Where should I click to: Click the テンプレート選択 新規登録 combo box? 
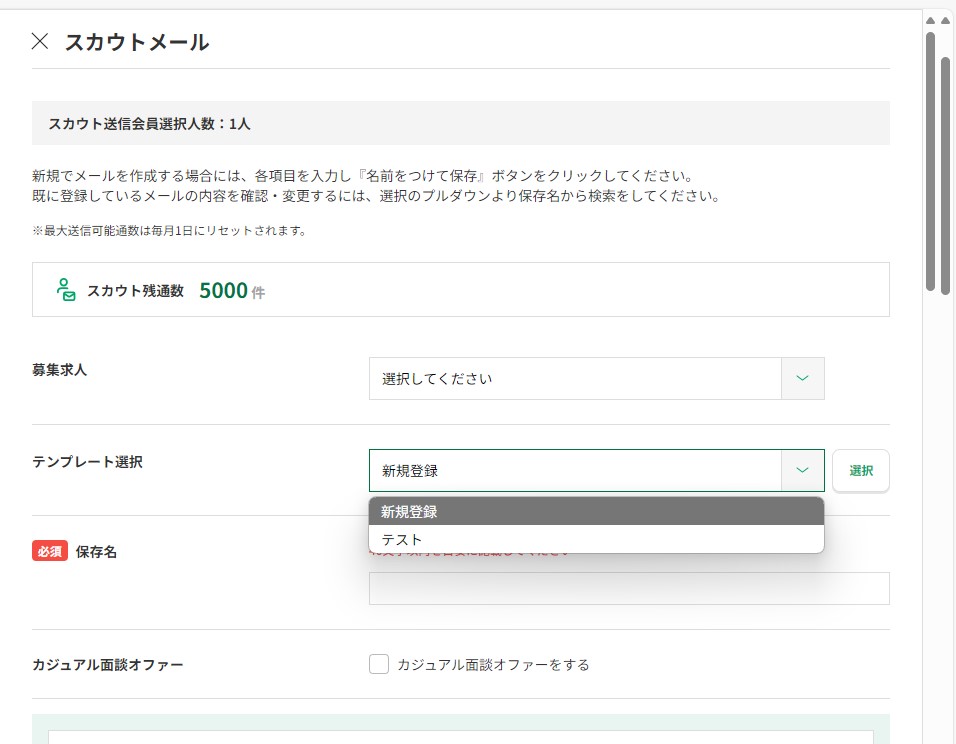[x=596, y=471]
